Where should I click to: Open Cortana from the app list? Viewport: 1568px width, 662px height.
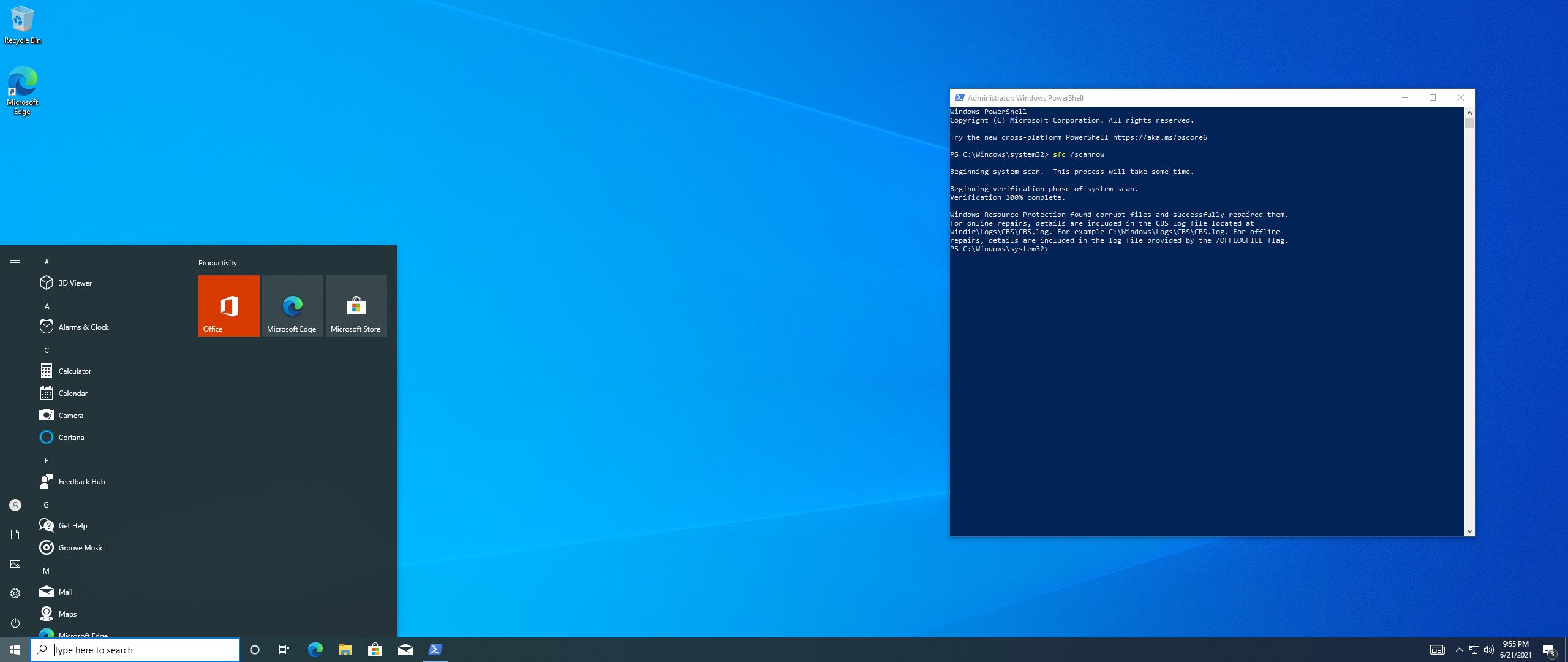[111, 437]
